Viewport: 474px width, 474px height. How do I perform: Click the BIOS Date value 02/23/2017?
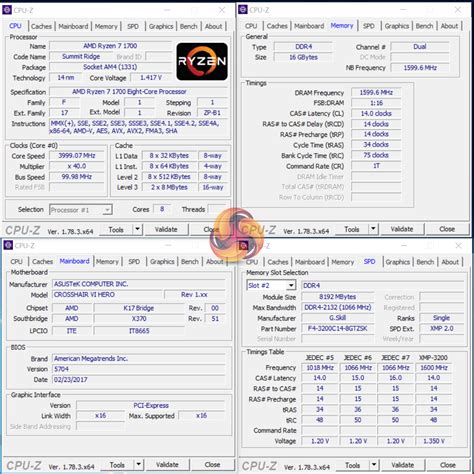point(139,380)
